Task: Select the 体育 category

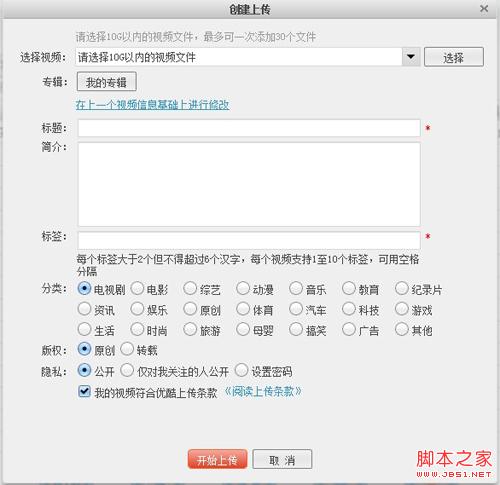Action: (x=243, y=309)
